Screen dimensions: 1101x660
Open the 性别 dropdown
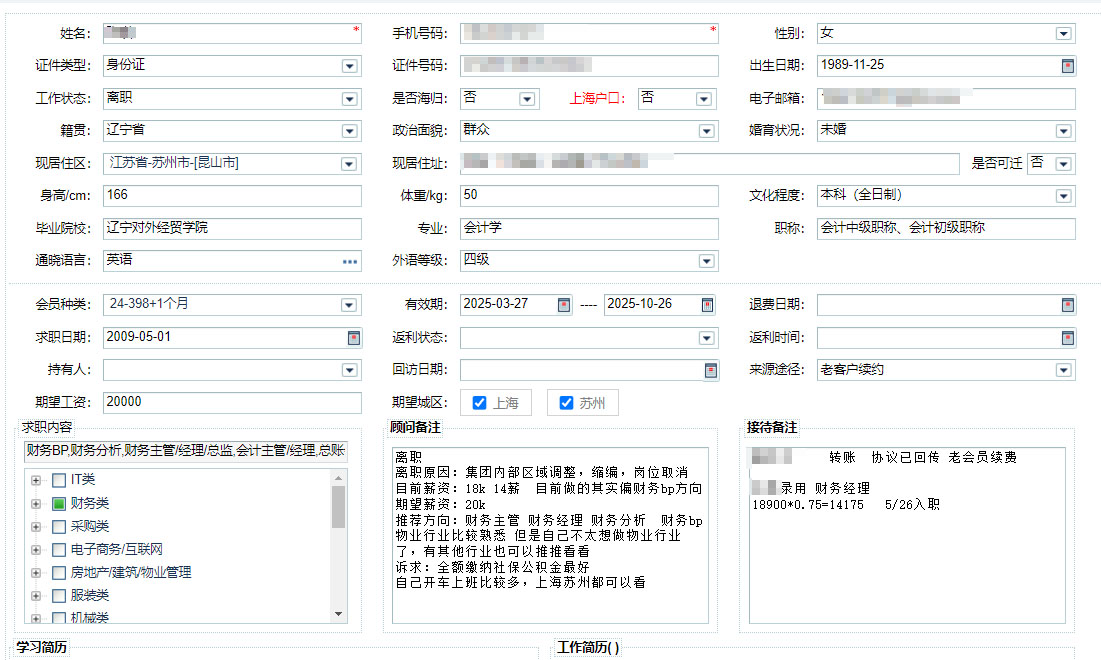1063,34
